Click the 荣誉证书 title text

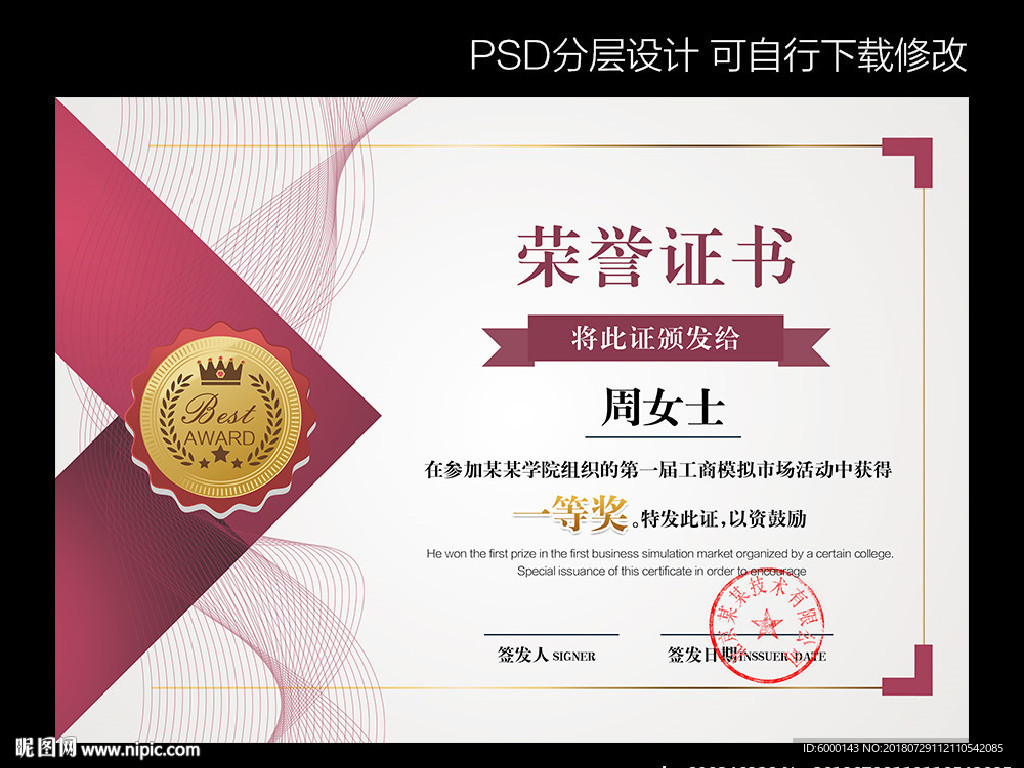tap(656, 257)
